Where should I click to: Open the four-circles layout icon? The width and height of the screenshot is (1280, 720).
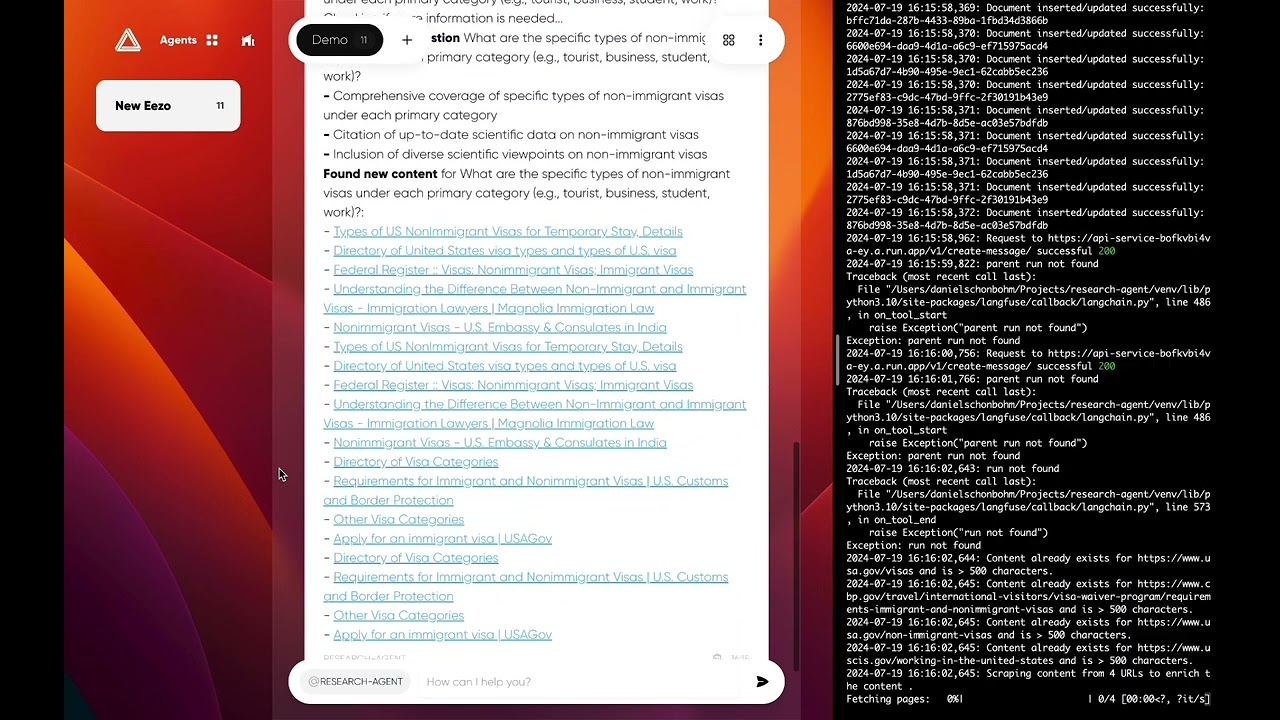729,40
